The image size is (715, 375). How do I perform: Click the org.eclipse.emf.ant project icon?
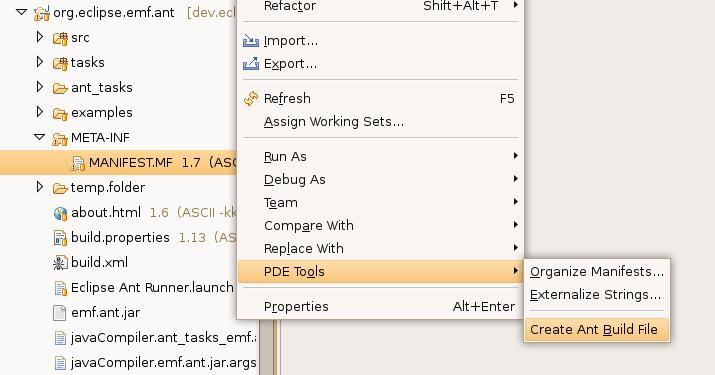pyautogui.click(x=42, y=13)
